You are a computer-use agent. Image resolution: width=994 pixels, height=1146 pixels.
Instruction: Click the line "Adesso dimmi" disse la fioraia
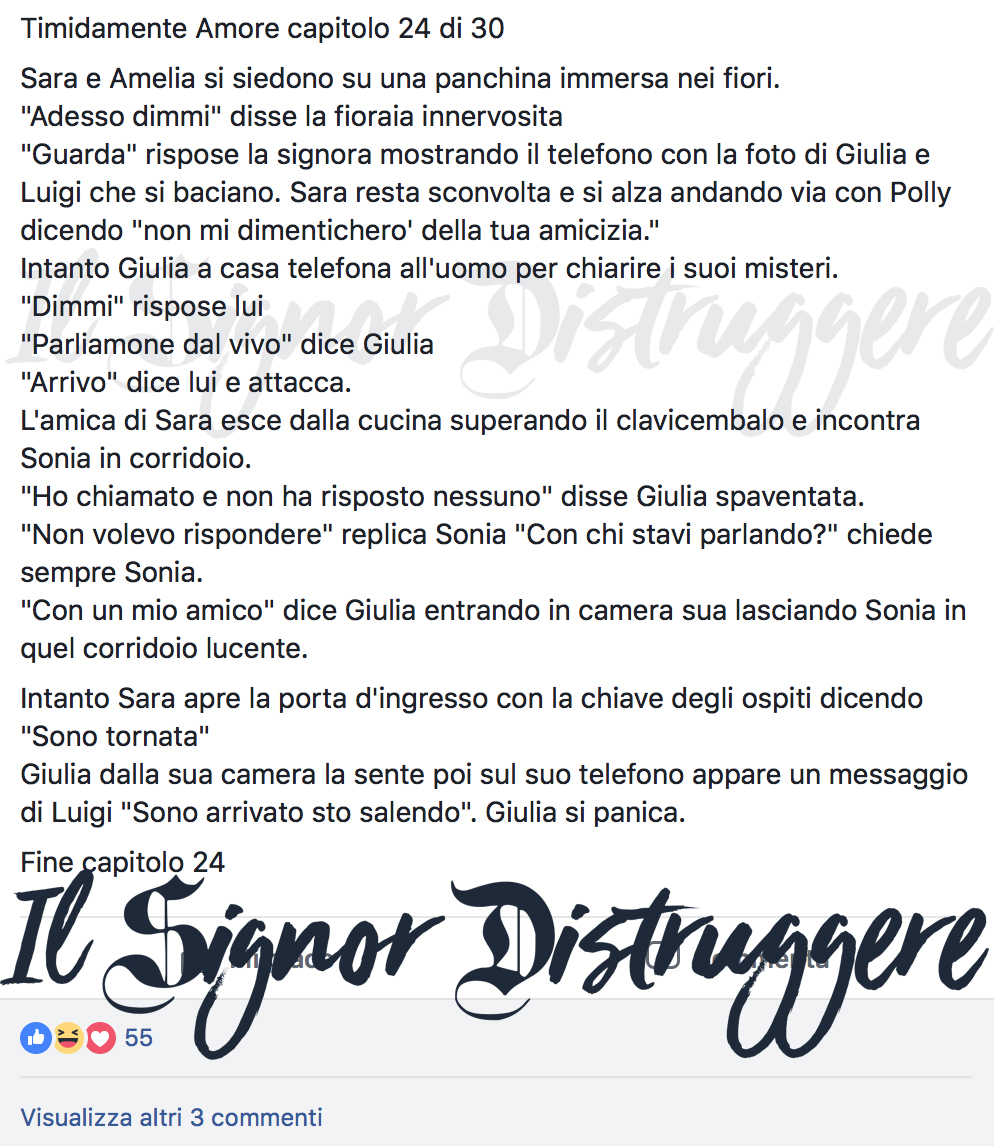click(x=292, y=116)
